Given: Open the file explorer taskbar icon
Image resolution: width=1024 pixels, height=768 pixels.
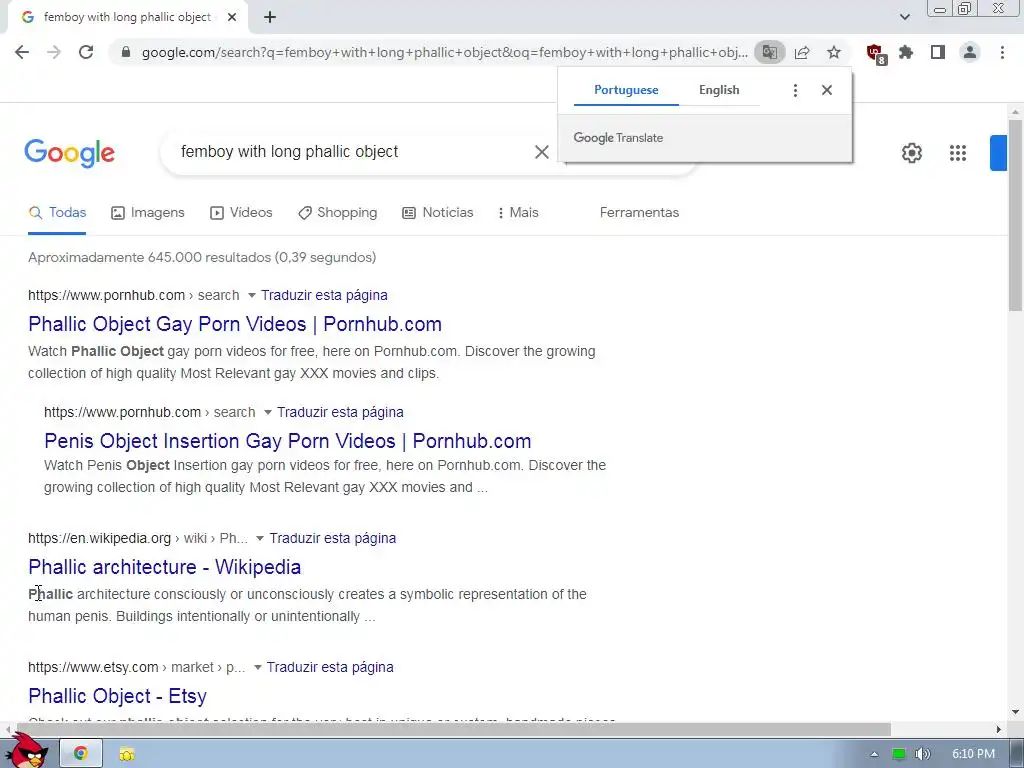Looking at the screenshot, I should pyautogui.click(x=127, y=754).
